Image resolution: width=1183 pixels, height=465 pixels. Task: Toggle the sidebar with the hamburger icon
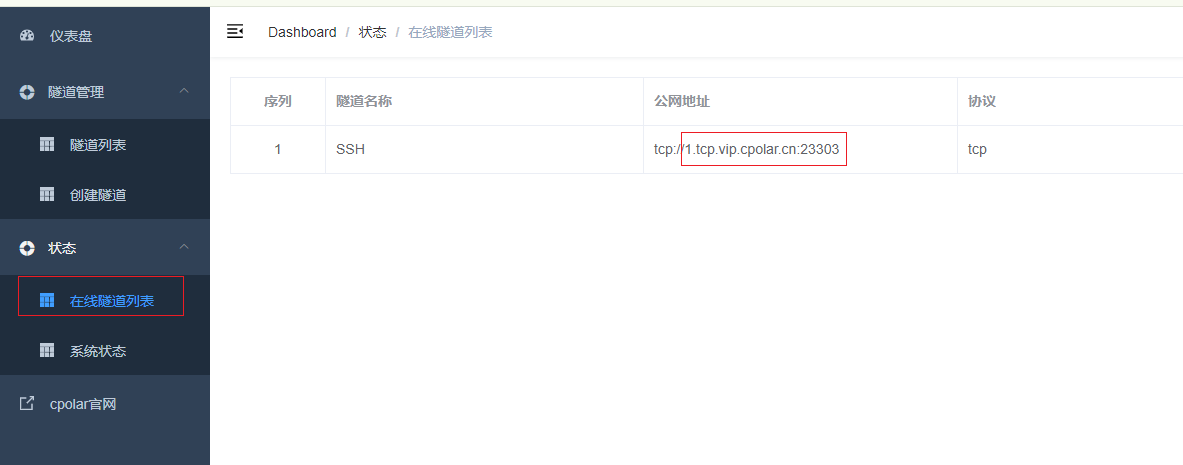pos(235,31)
